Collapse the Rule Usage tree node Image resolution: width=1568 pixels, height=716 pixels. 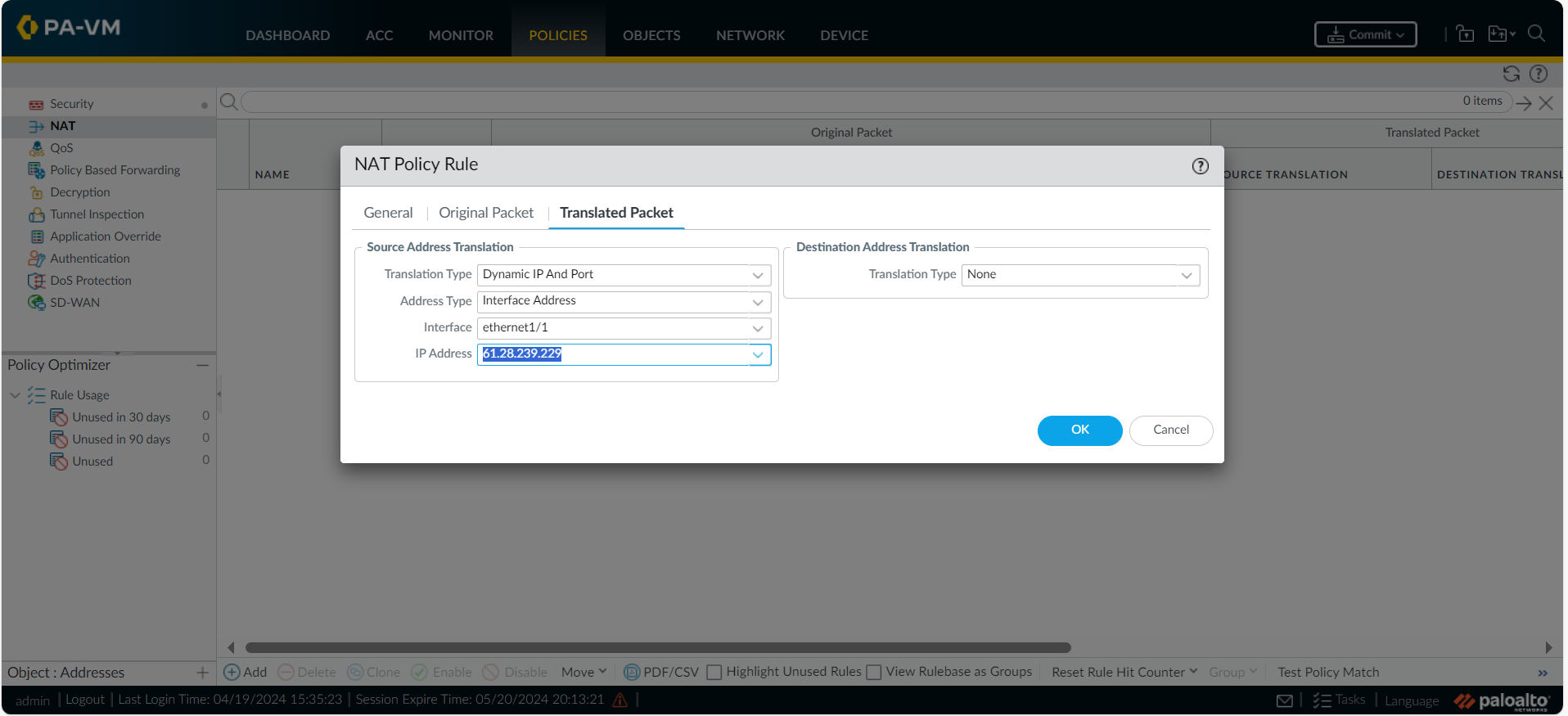pos(15,395)
